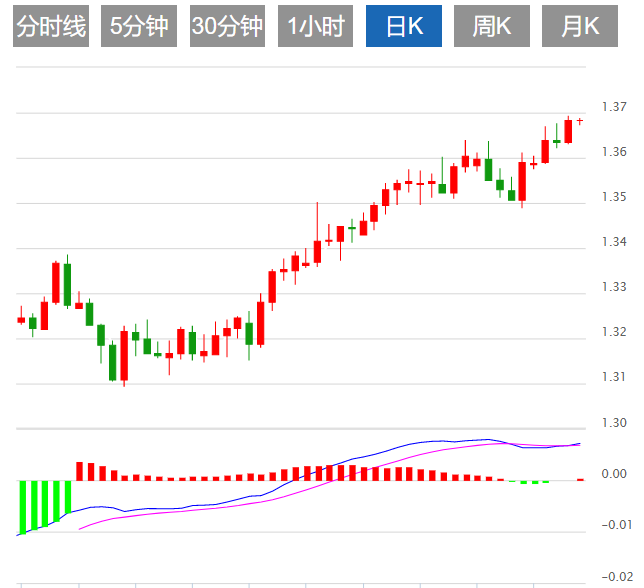Select the 5分钟 interval tab

[139, 26]
